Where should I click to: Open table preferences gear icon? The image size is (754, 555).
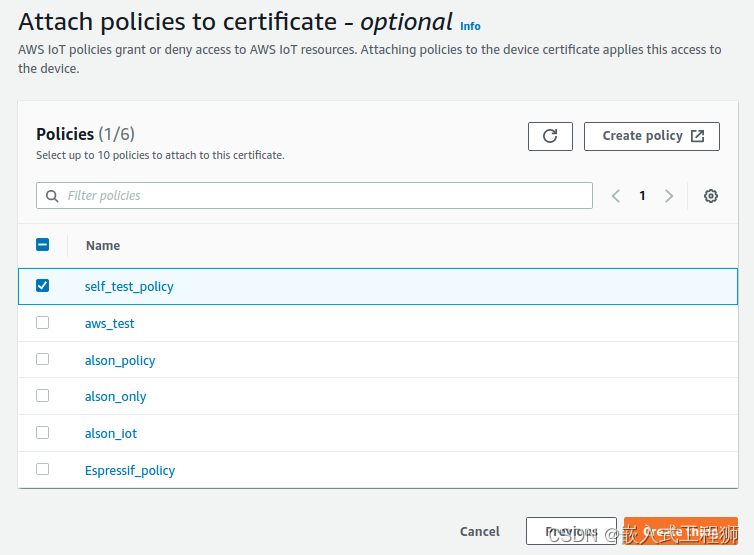(x=711, y=196)
